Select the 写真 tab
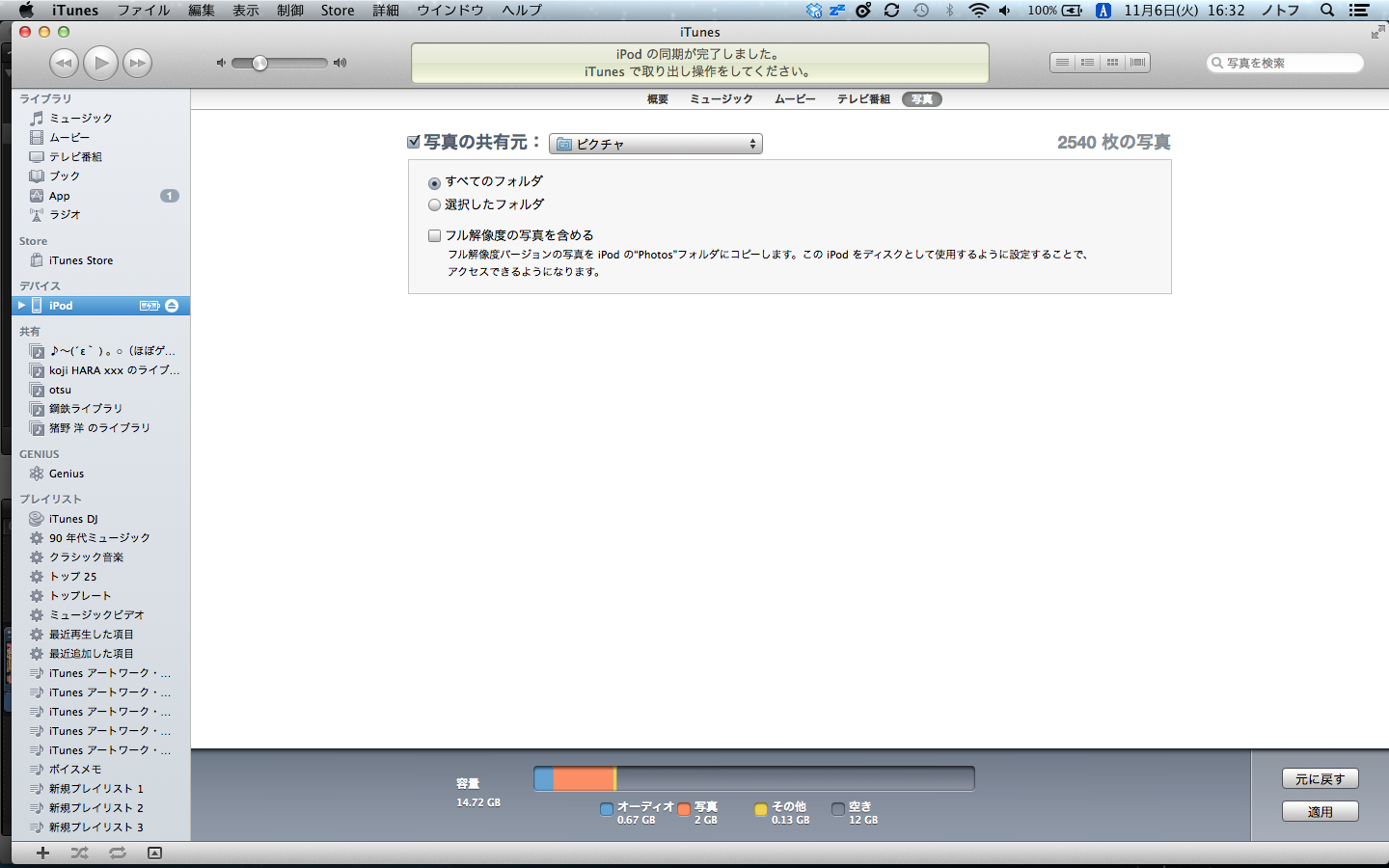Screen dimensions: 1389x868 pyautogui.click(x=922, y=99)
